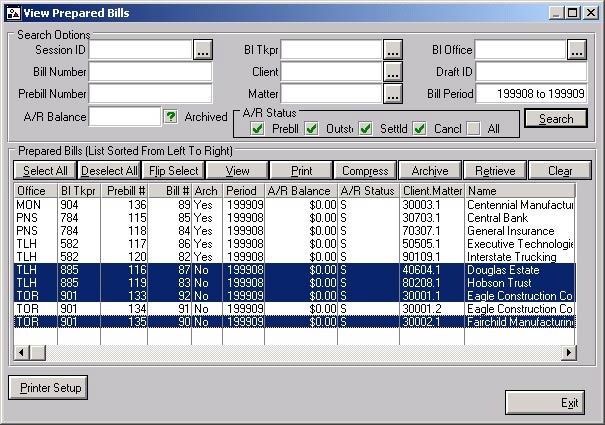The height and width of the screenshot is (425, 605).
Task: Click the Compress button
Action: click(x=365, y=170)
